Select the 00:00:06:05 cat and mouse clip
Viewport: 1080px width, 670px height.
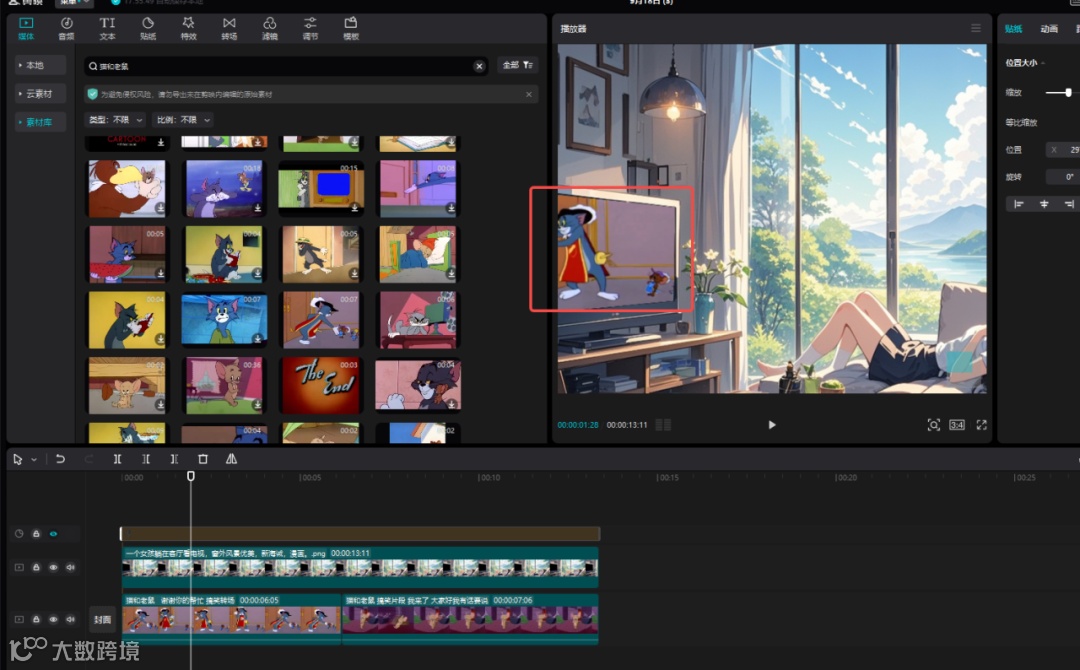tap(231, 619)
